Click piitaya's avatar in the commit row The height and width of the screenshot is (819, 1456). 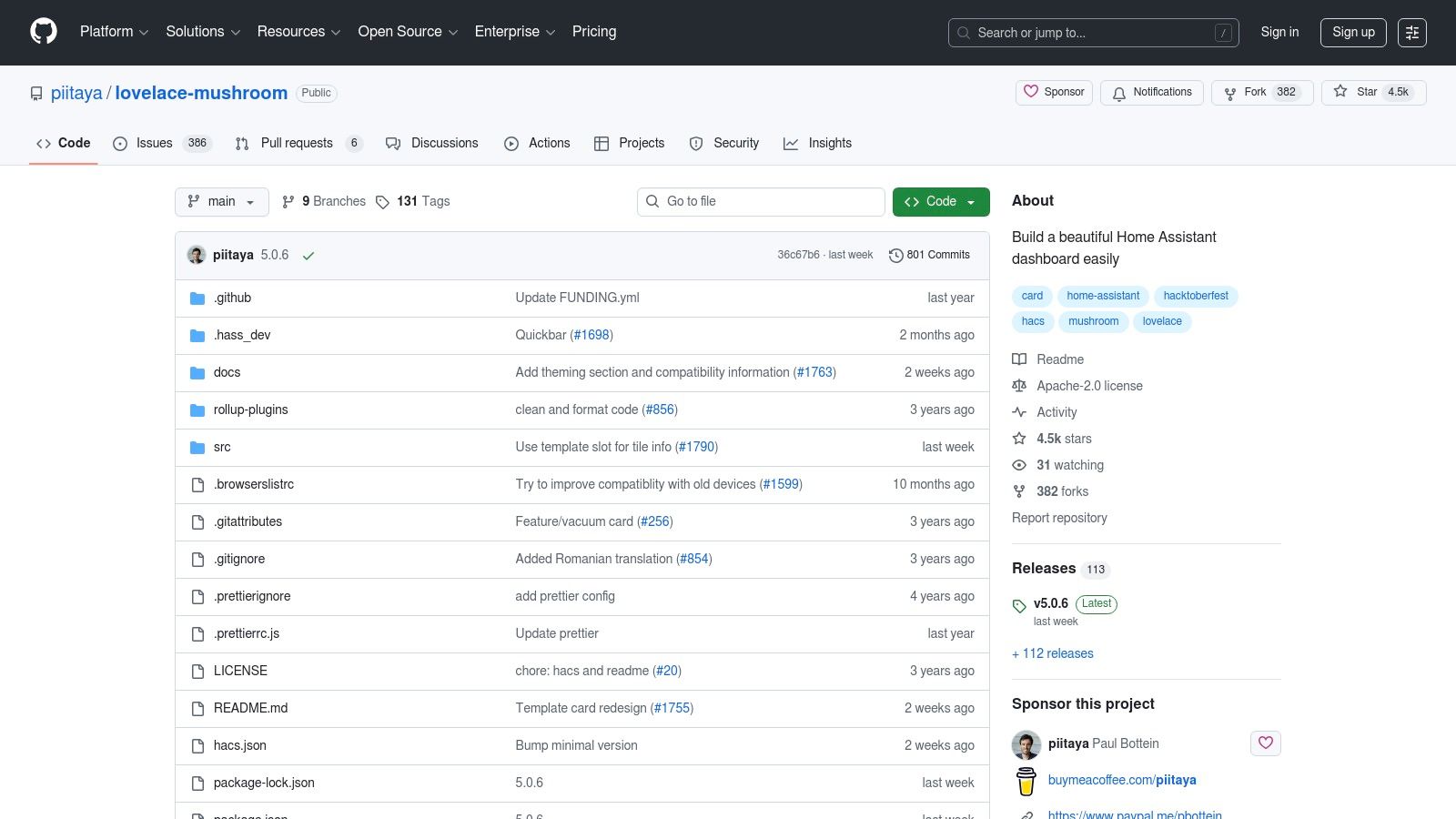pos(197,255)
